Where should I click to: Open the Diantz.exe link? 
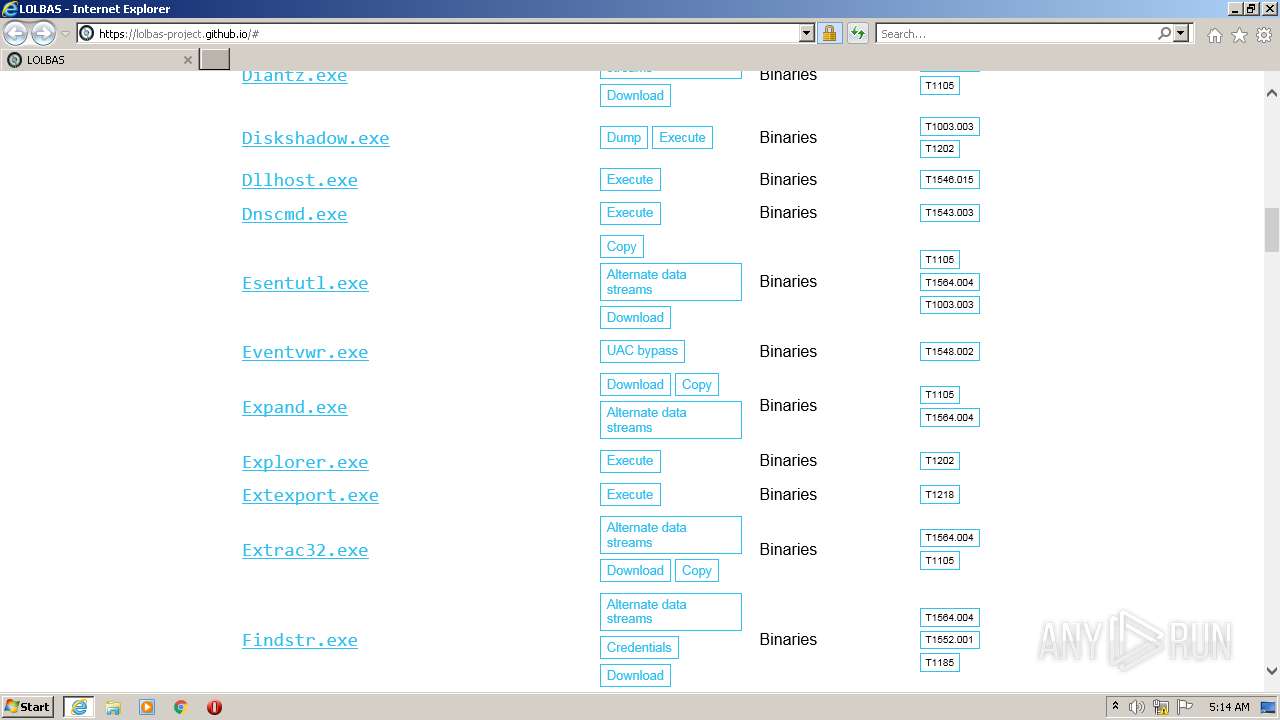294,76
